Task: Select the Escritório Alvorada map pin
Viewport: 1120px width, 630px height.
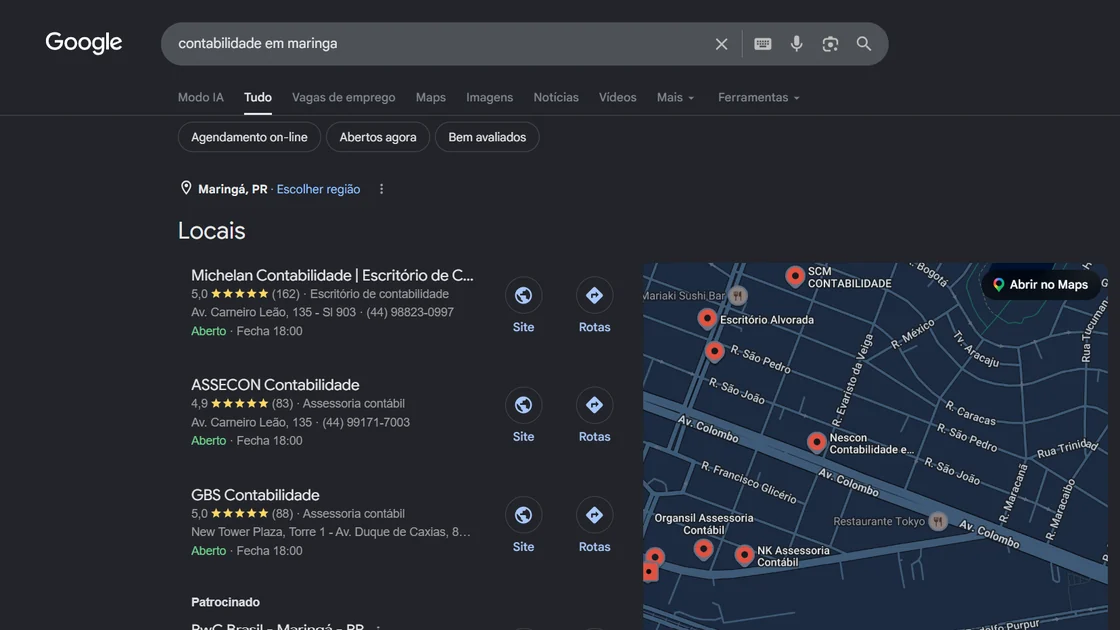Action: [x=706, y=318]
